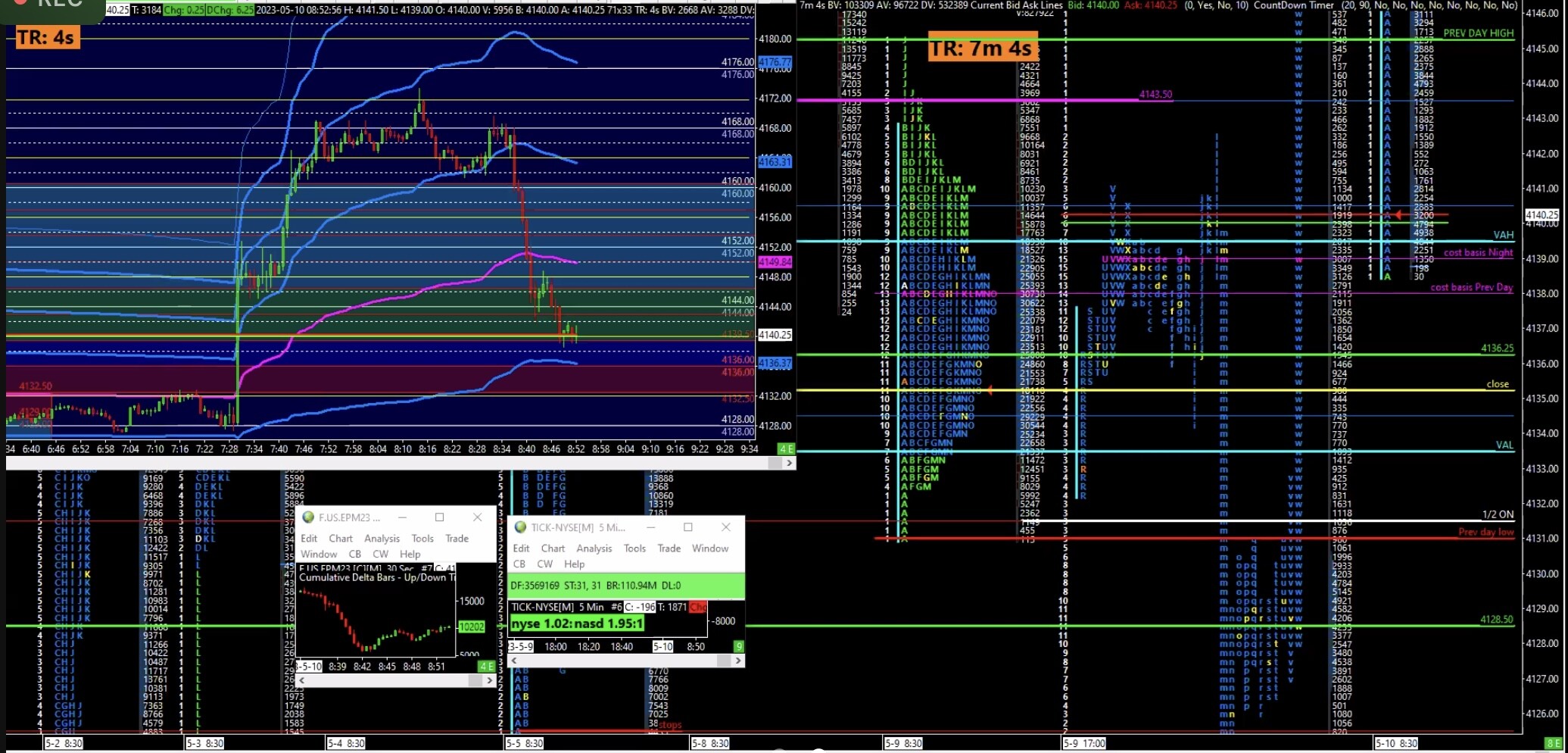The width and height of the screenshot is (1568, 753).
Task: Open Analysis menu in F.US.EPM23 window
Action: pyautogui.click(x=382, y=539)
